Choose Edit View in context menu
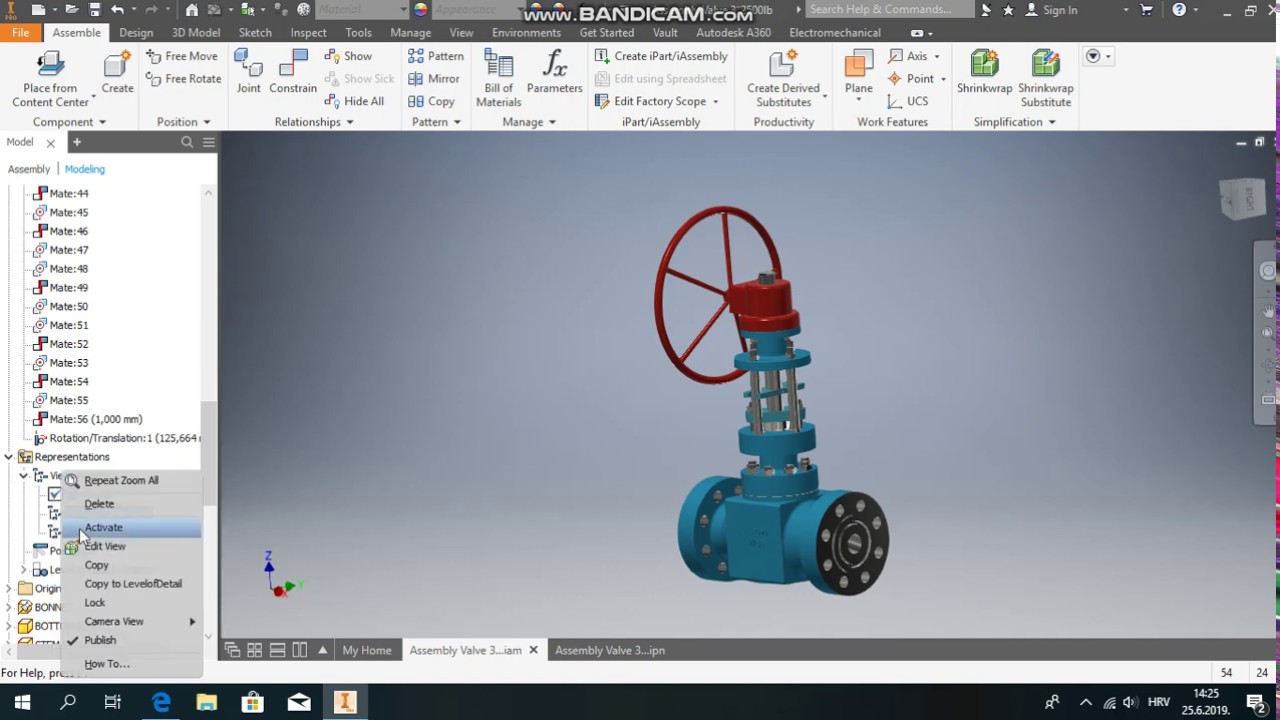Viewport: 1280px width, 720px height. pyautogui.click(x=105, y=547)
